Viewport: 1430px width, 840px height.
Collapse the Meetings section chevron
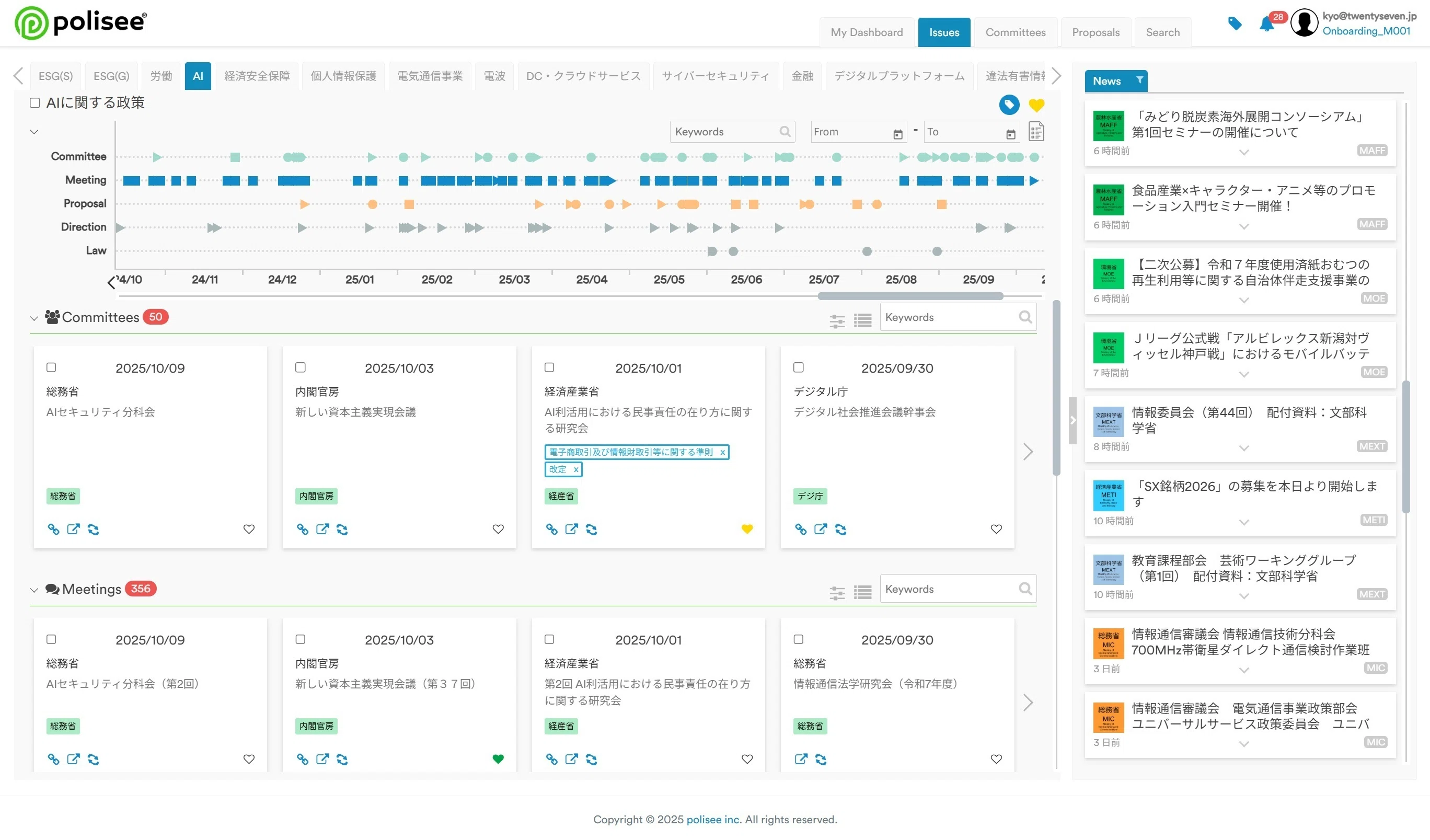point(34,590)
